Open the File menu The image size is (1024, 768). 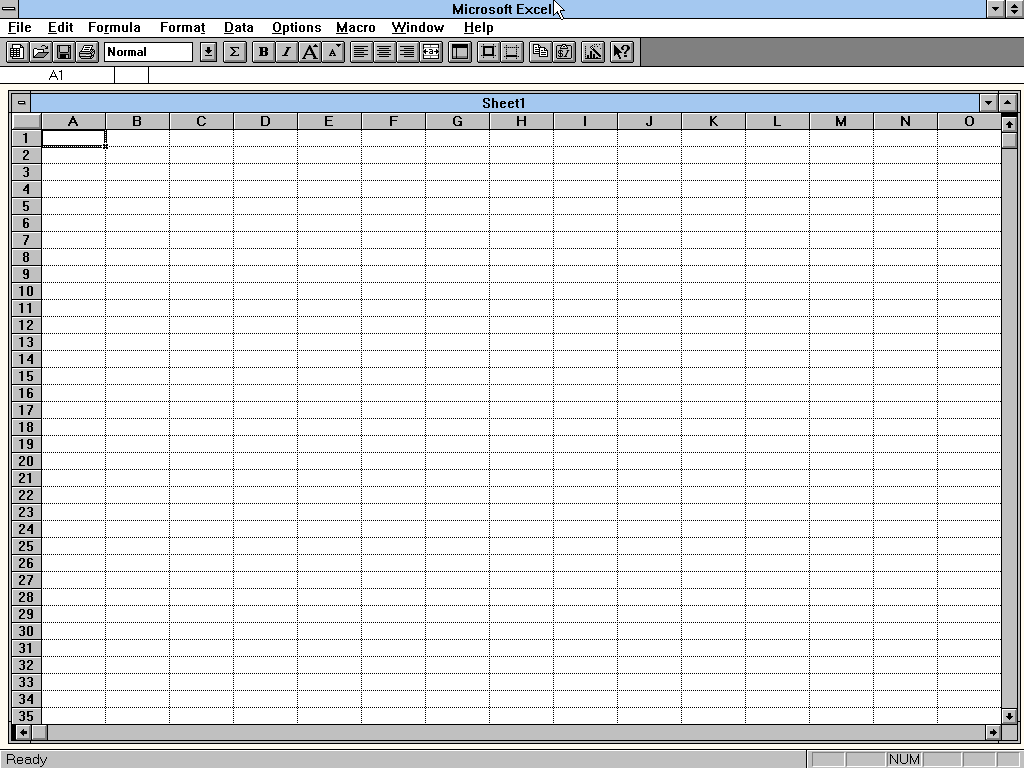pos(20,27)
